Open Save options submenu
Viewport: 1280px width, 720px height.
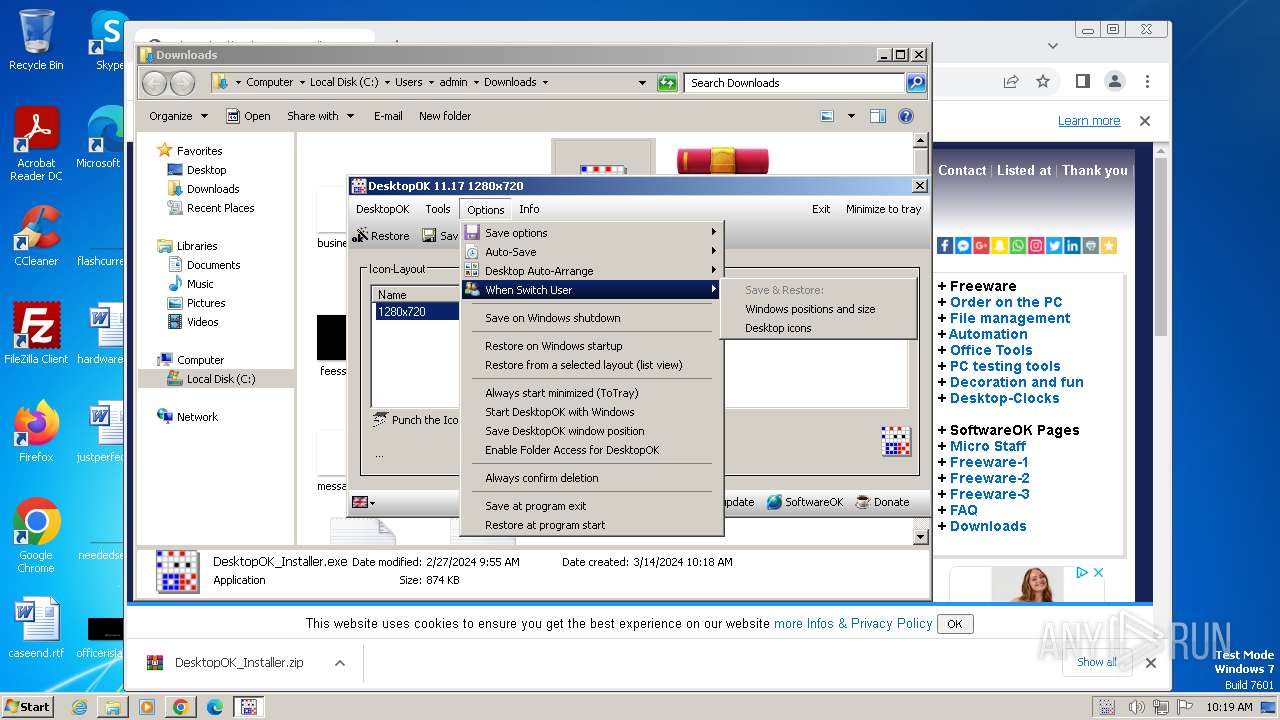(x=592, y=233)
